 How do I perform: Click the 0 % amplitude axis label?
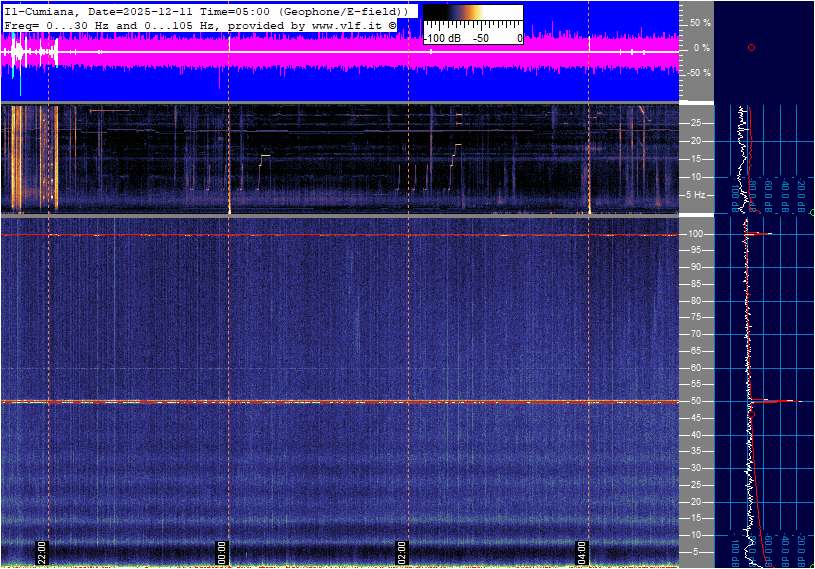tap(702, 47)
